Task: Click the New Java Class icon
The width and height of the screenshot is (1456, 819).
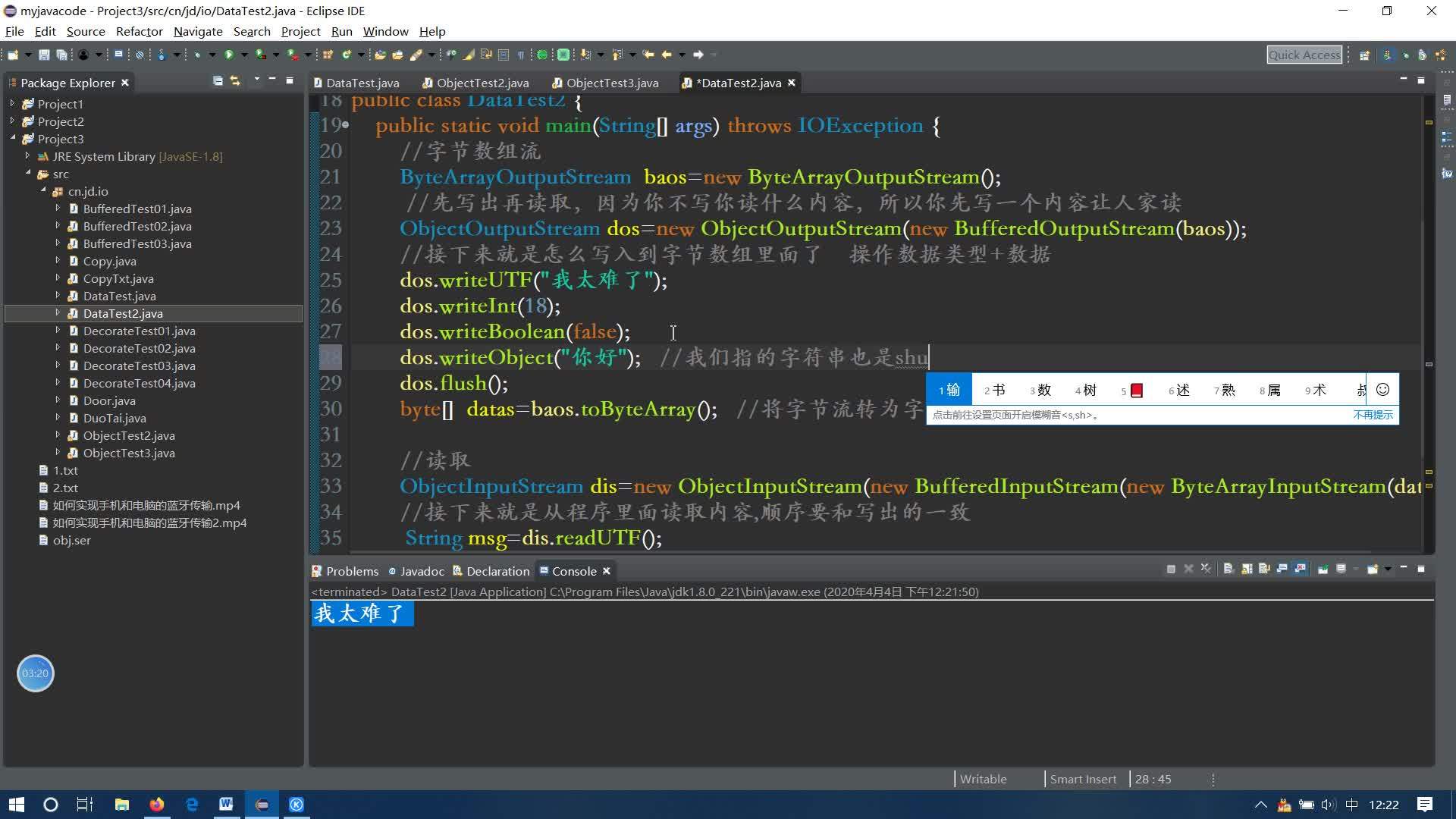Action: point(347,55)
